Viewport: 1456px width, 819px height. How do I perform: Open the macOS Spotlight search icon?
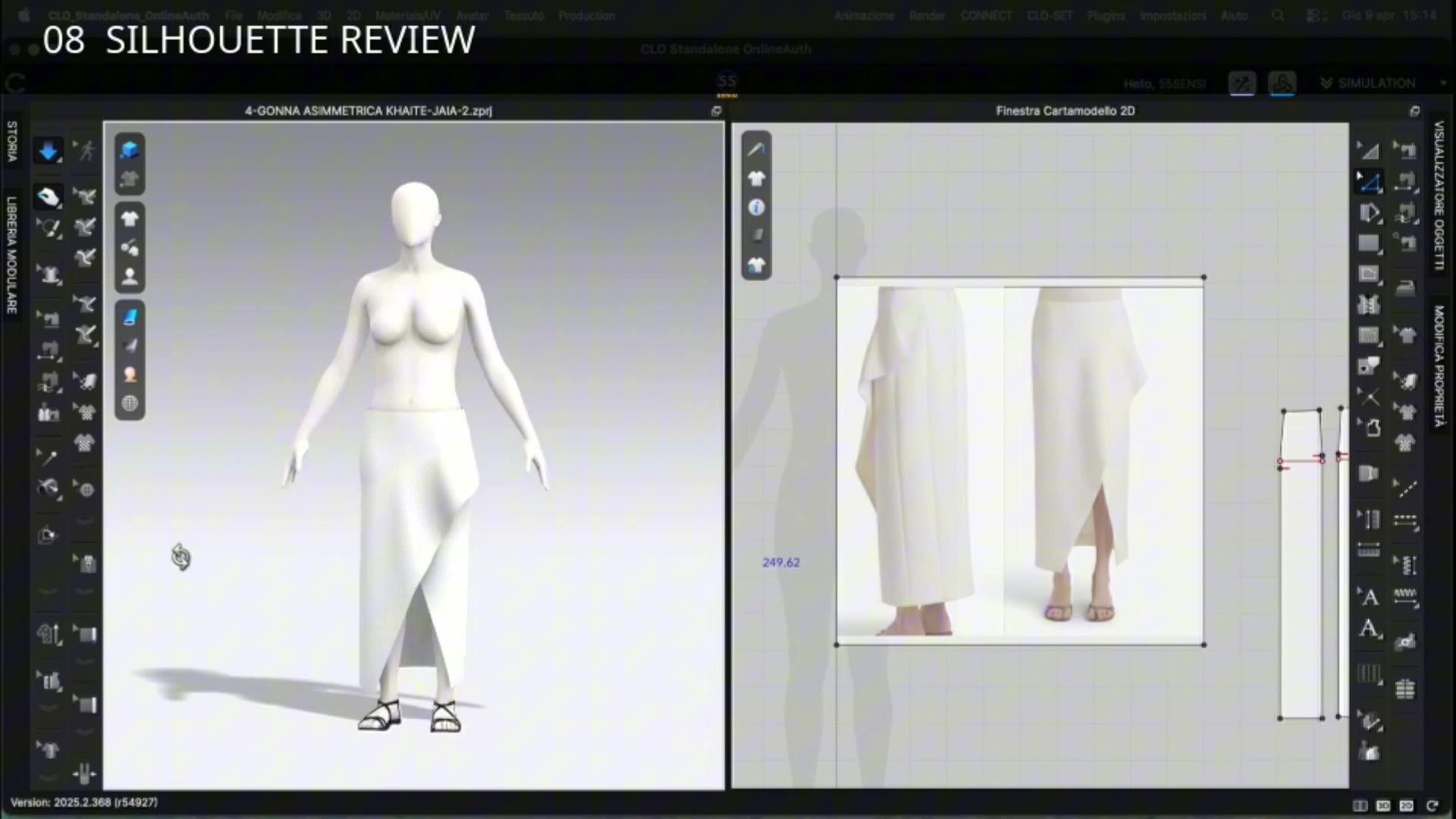click(1278, 15)
